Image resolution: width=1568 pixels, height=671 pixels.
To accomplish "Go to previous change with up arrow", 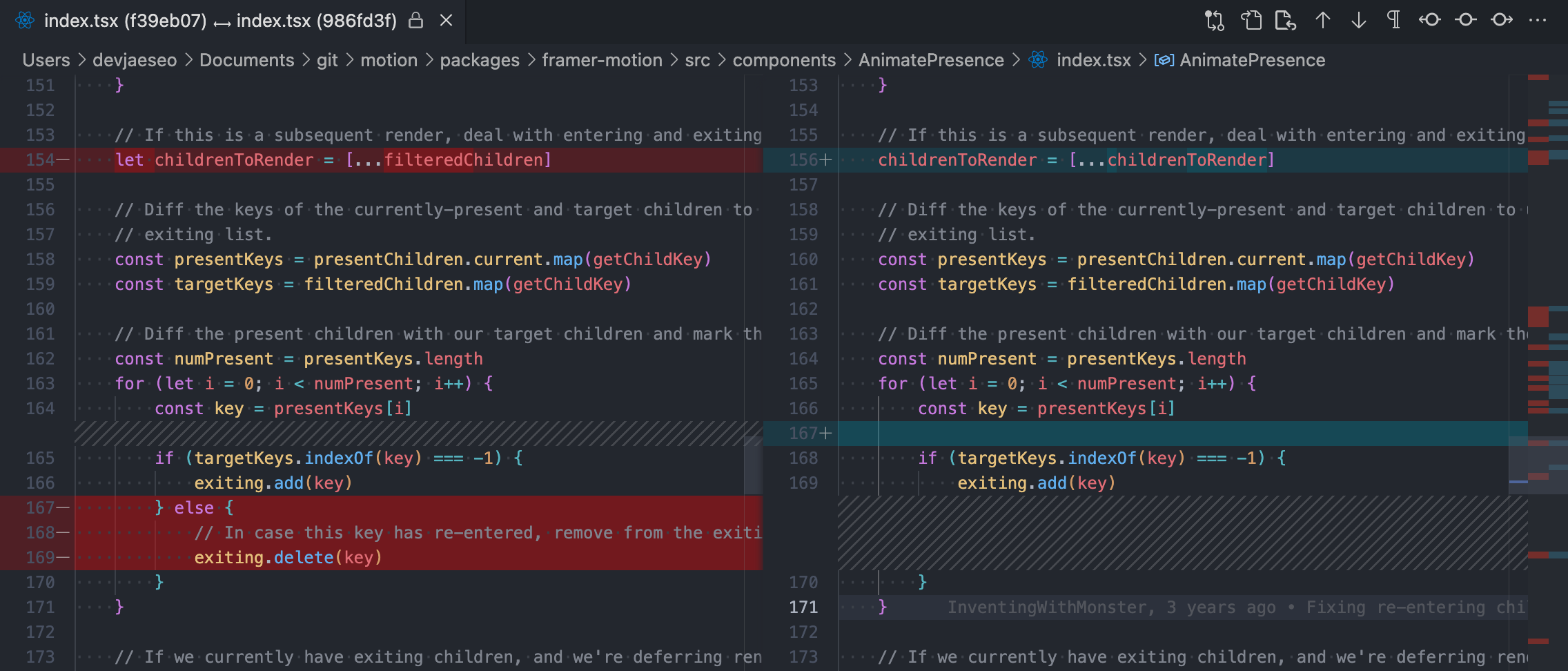I will tap(1322, 21).
